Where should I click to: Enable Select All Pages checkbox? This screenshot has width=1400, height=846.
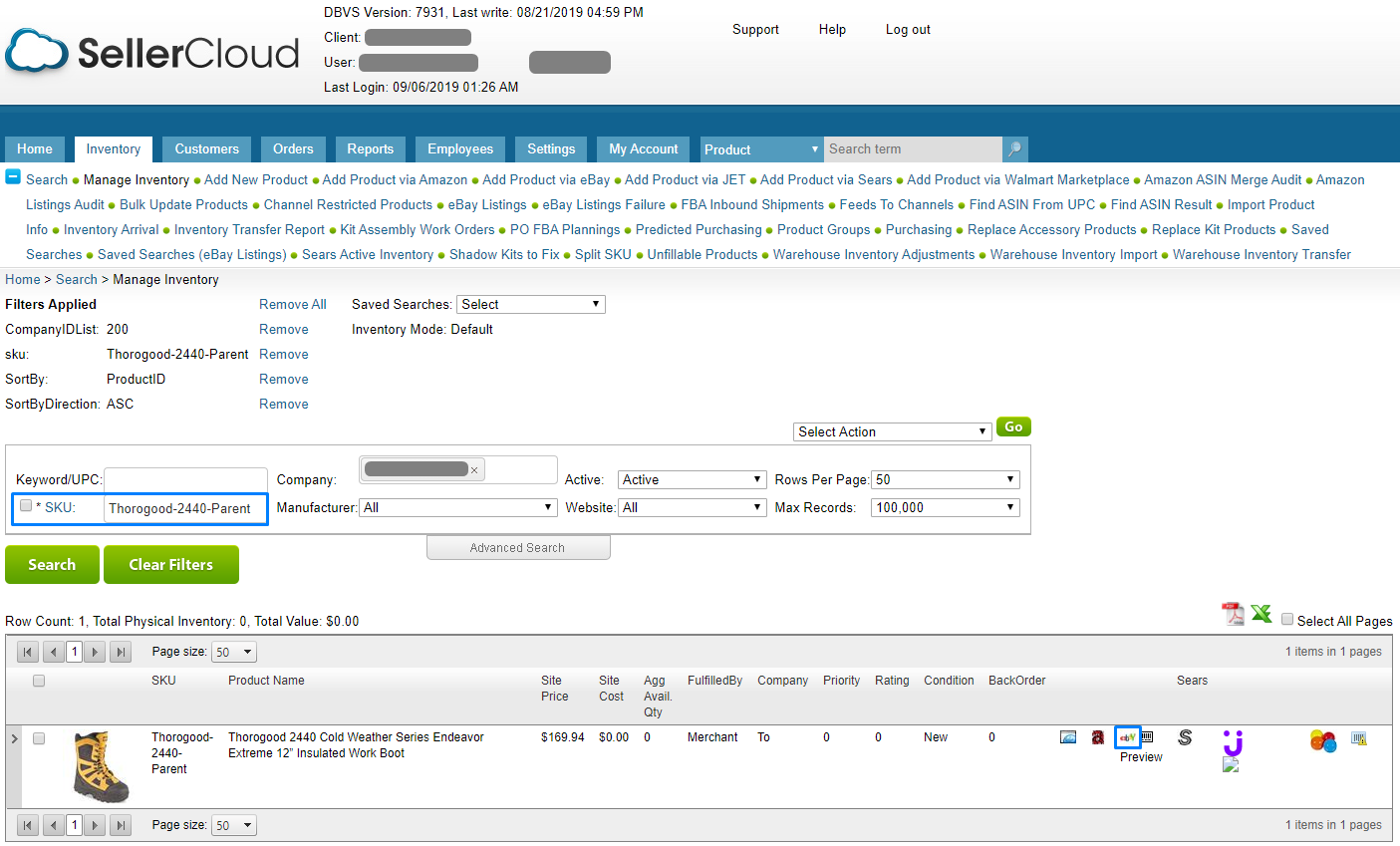[x=1287, y=619]
